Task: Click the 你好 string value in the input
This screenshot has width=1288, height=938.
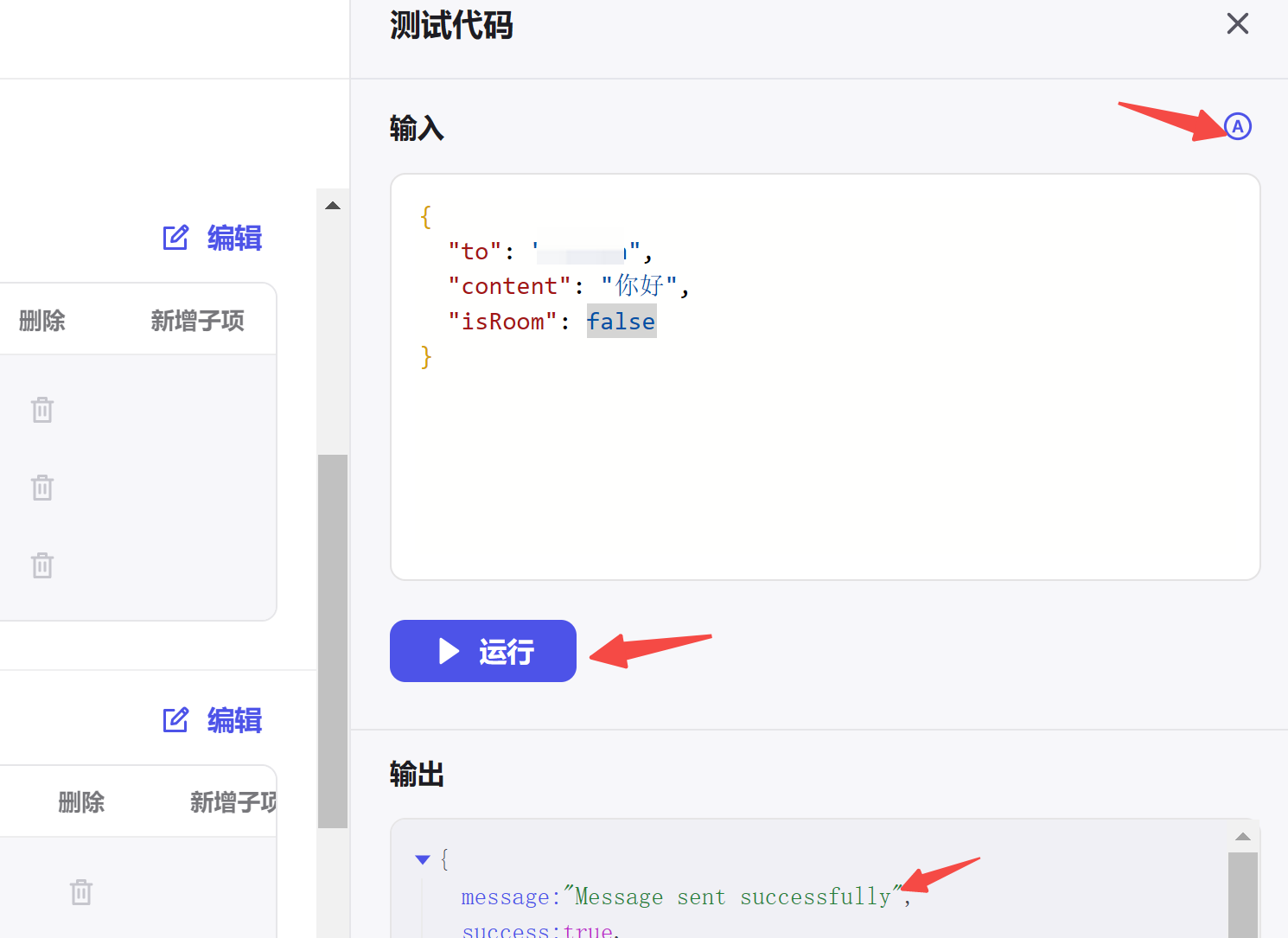Action: pos(640,285)
